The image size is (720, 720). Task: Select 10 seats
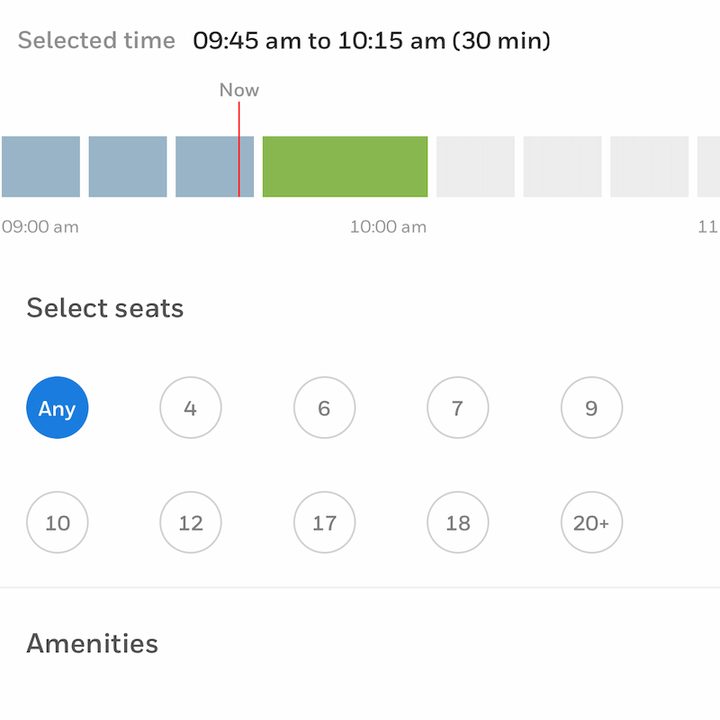point(57,522)
